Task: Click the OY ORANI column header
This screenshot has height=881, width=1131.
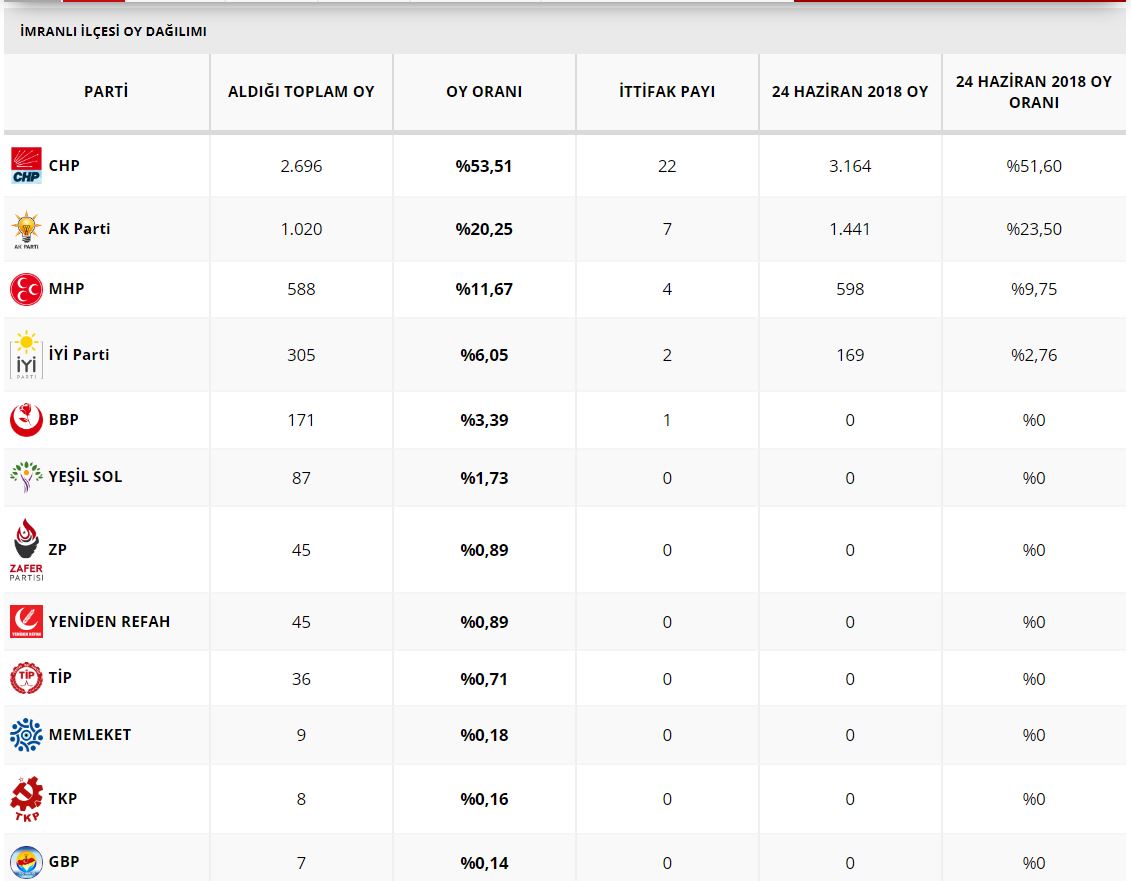Action: [x=484, y=92]
